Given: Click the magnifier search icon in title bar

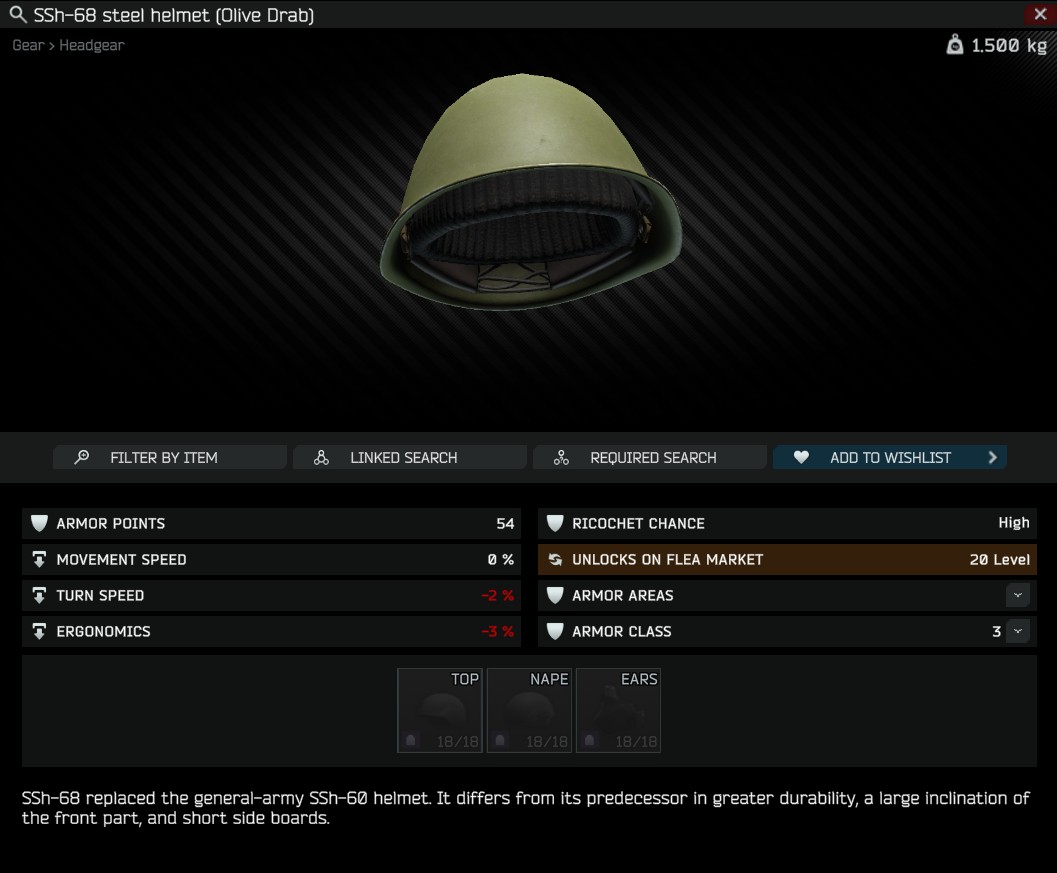Looking at the screenshot, I should (18, 14).
